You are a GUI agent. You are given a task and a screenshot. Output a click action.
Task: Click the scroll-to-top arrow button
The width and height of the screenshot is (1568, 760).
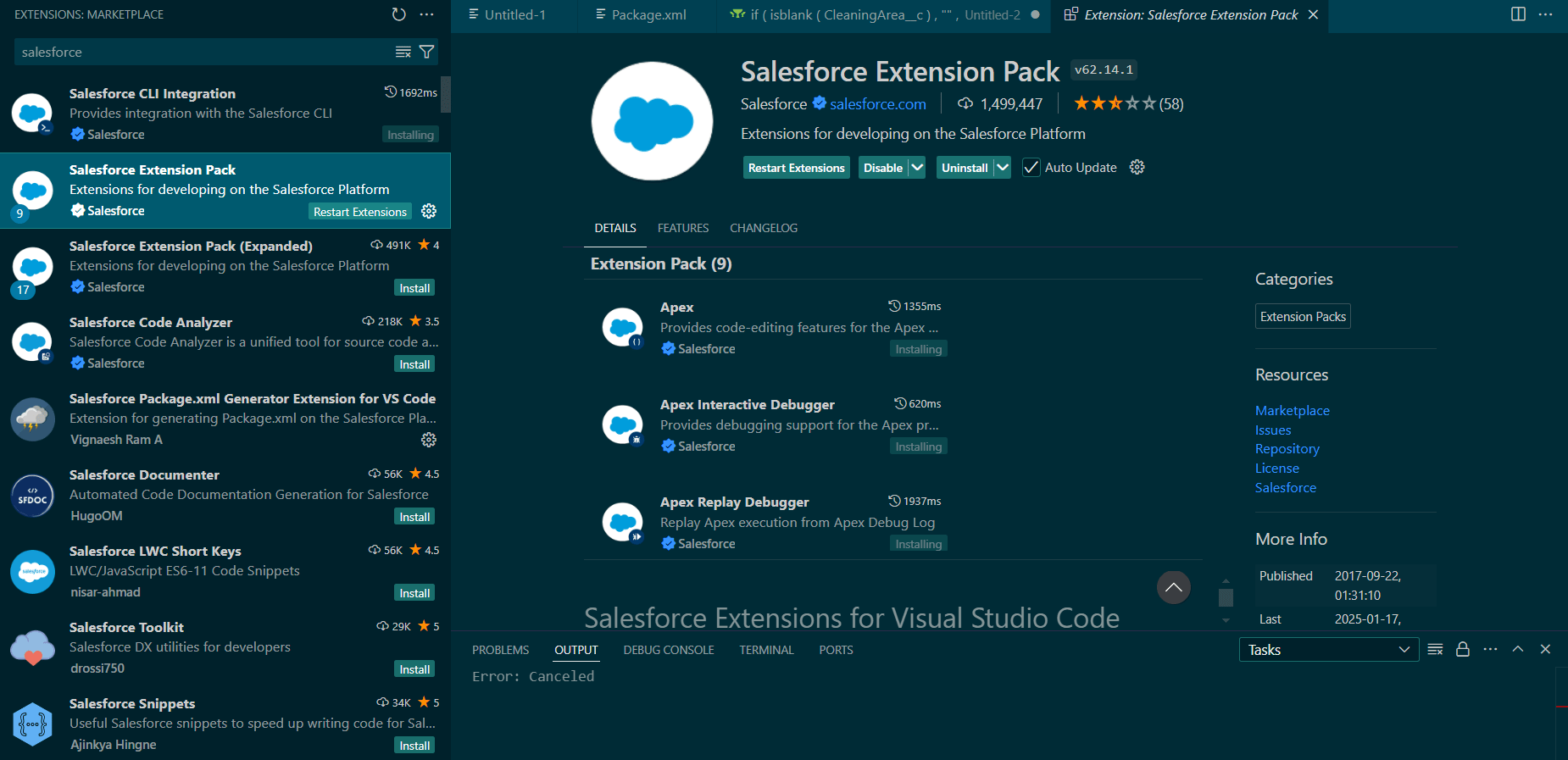pos(1173,587)
